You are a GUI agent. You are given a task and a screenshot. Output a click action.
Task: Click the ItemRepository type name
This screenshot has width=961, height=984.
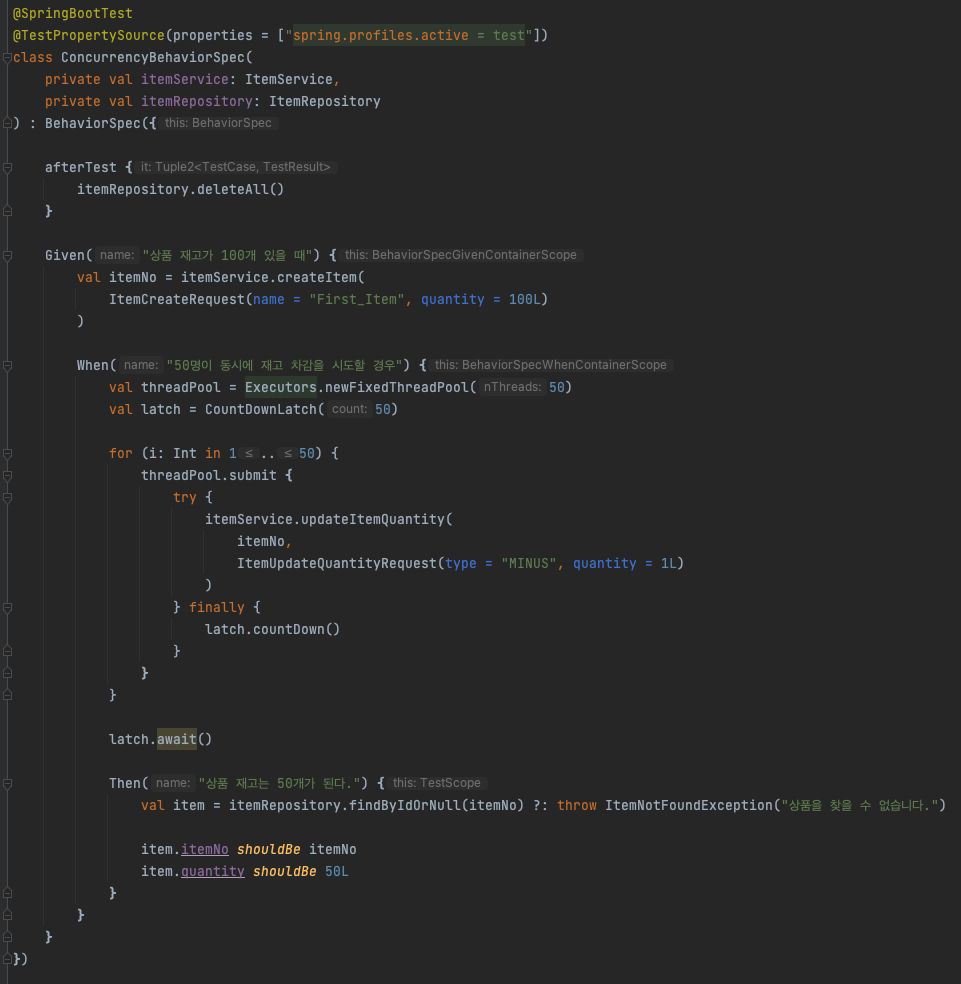325,101
